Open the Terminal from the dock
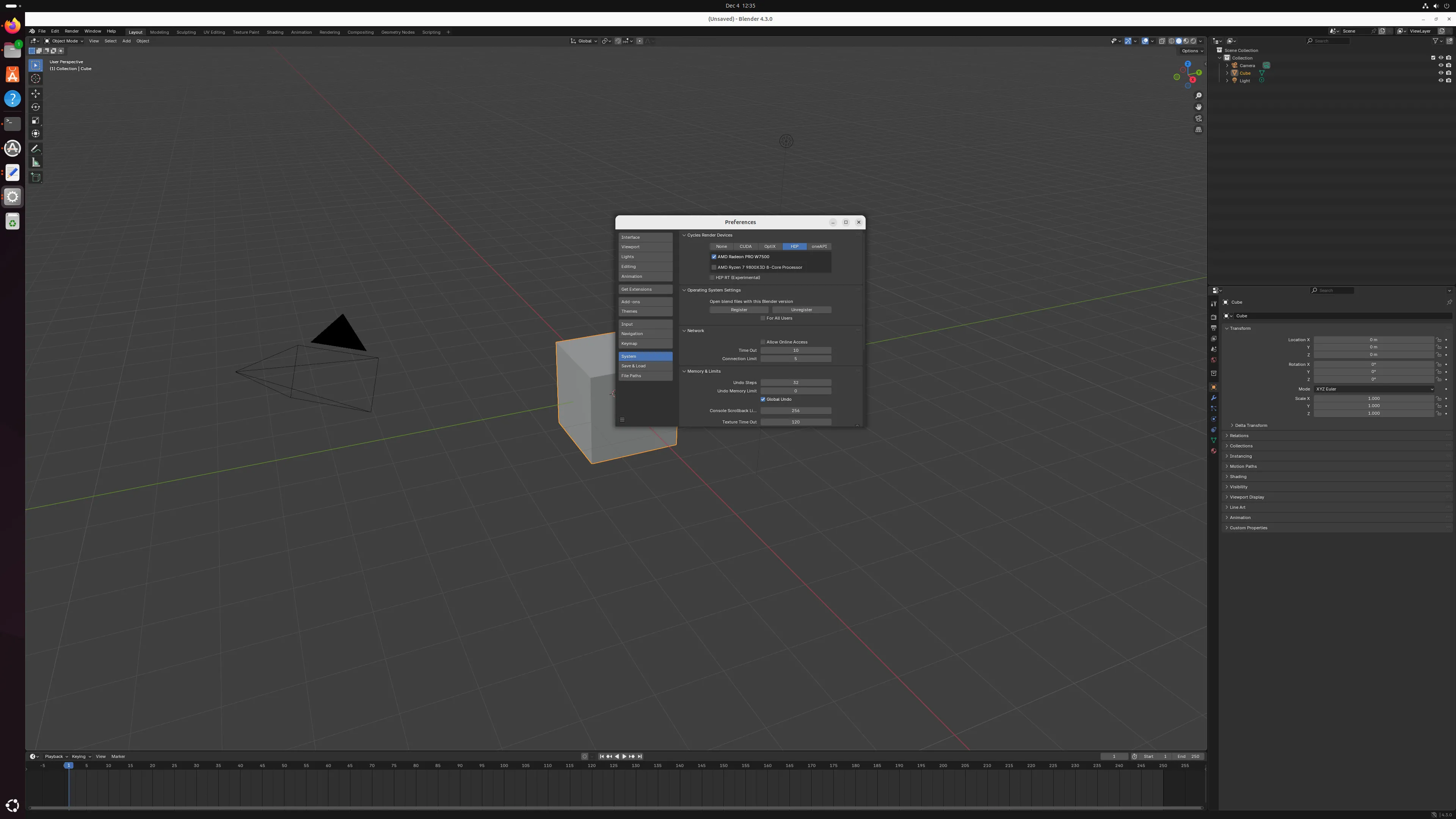 pos(13,123)
